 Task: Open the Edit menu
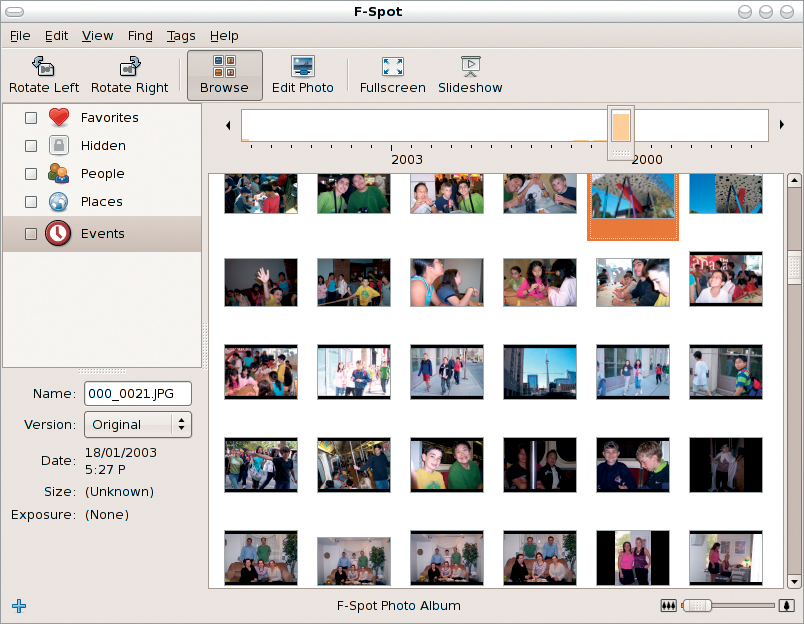coord(56,36)
